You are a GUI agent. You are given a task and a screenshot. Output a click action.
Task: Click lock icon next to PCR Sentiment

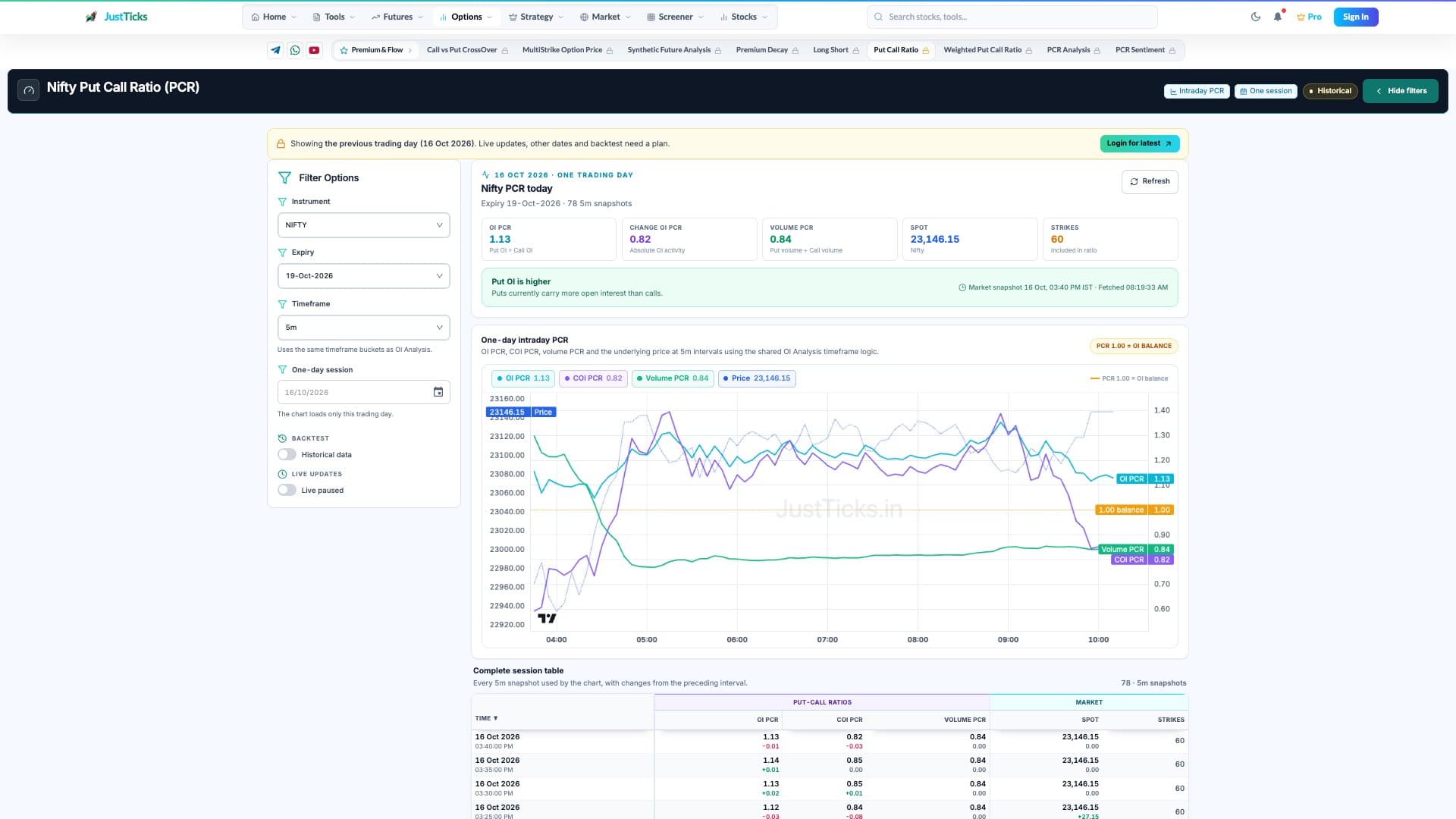(x=1172, y=50)
